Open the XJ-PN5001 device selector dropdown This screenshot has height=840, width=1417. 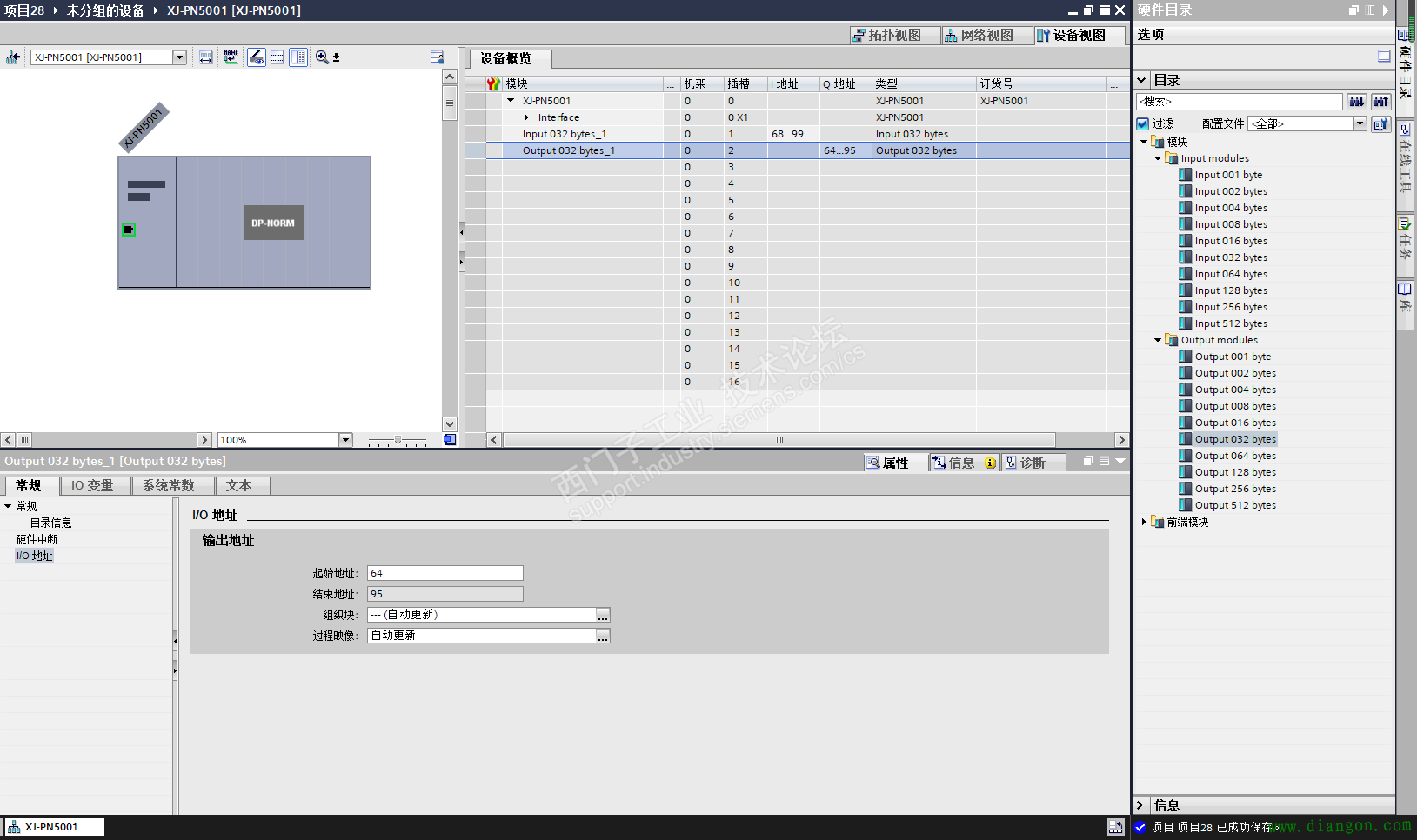coord(179,57)
